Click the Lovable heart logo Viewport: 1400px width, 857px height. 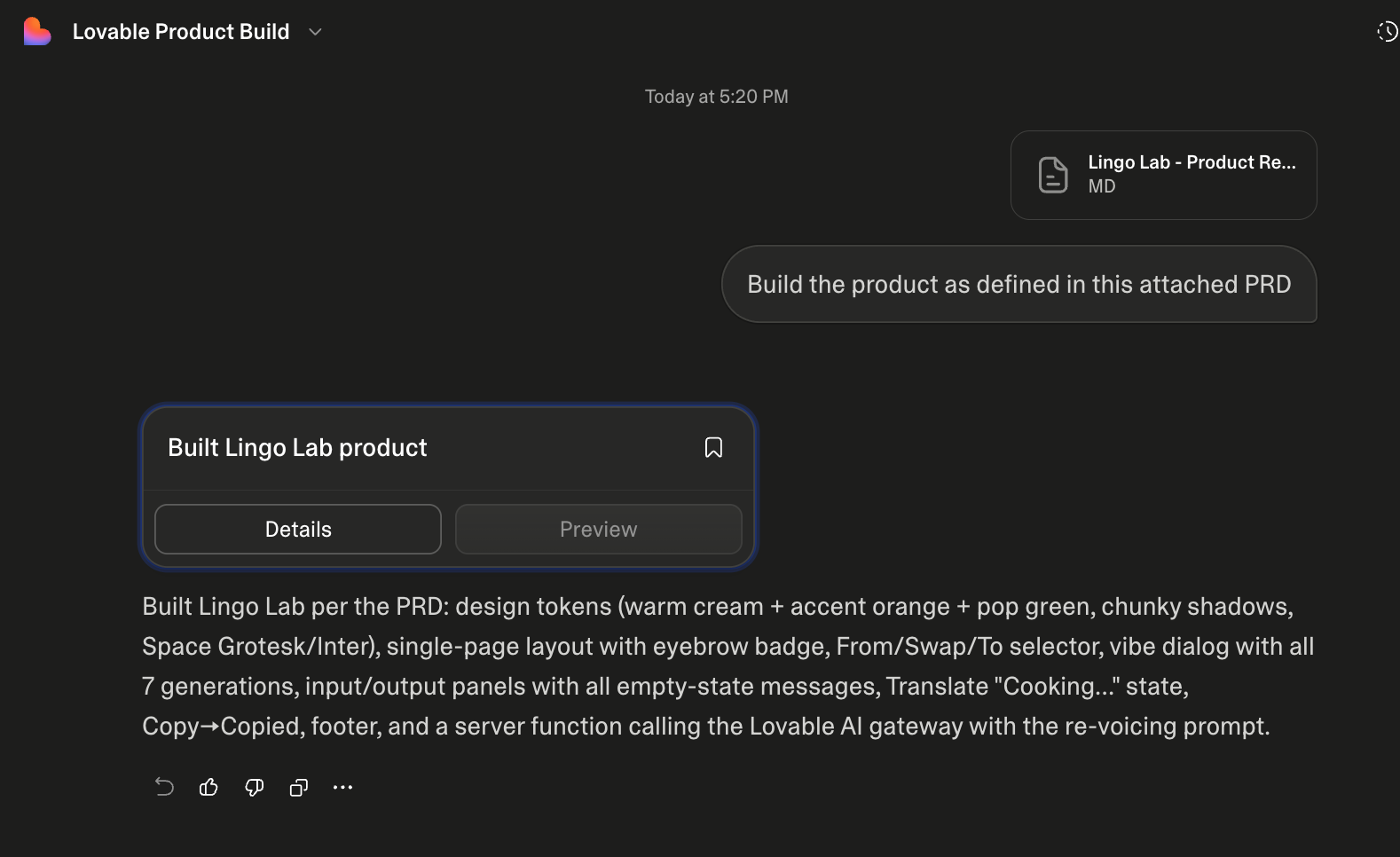point(36,32)
